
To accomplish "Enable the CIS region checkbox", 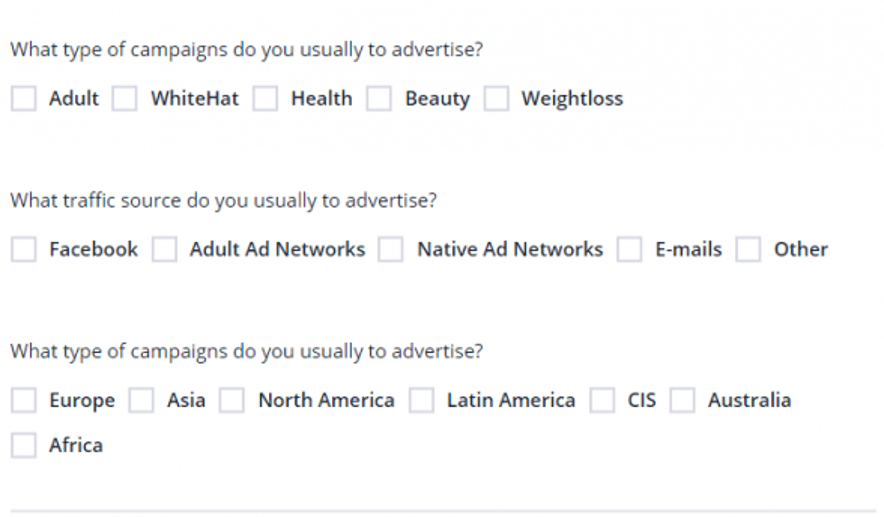I will point(602,400).
